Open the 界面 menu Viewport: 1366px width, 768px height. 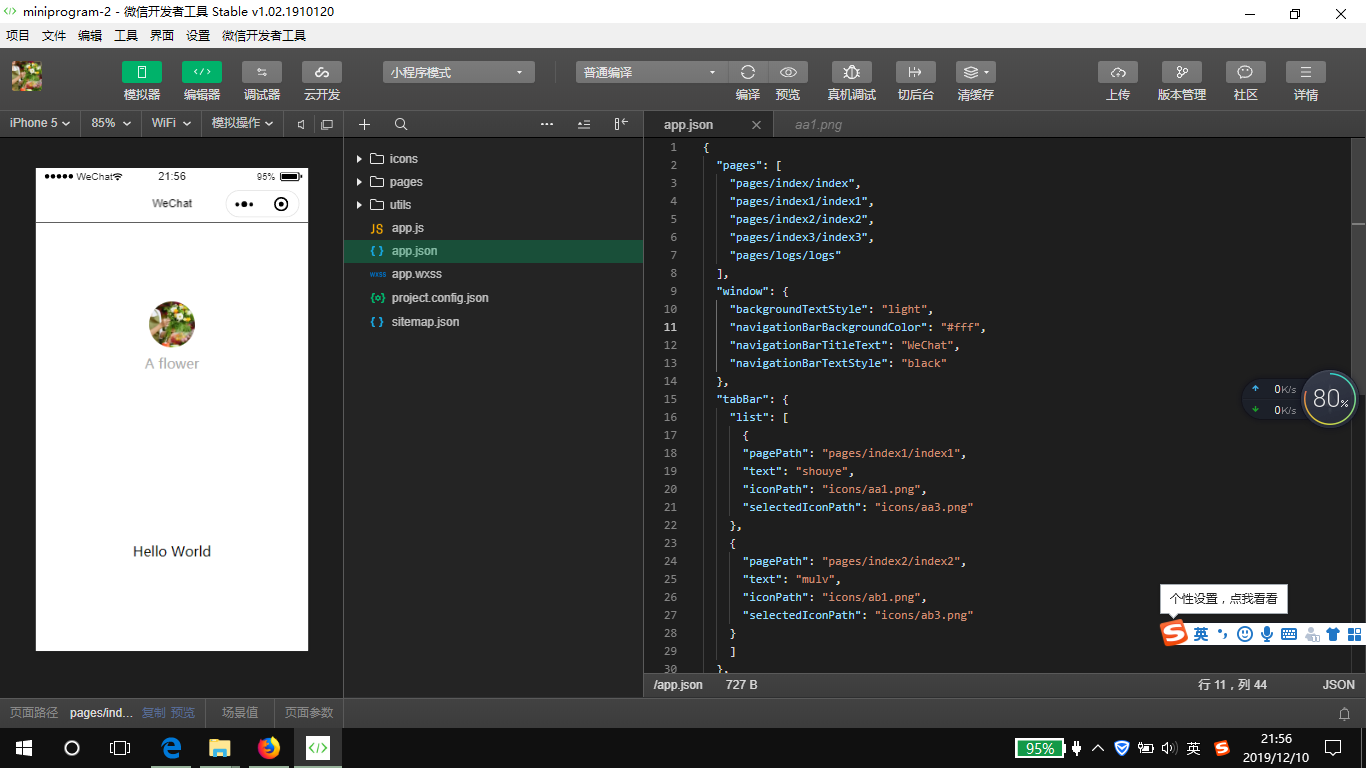tap(162, 35)
